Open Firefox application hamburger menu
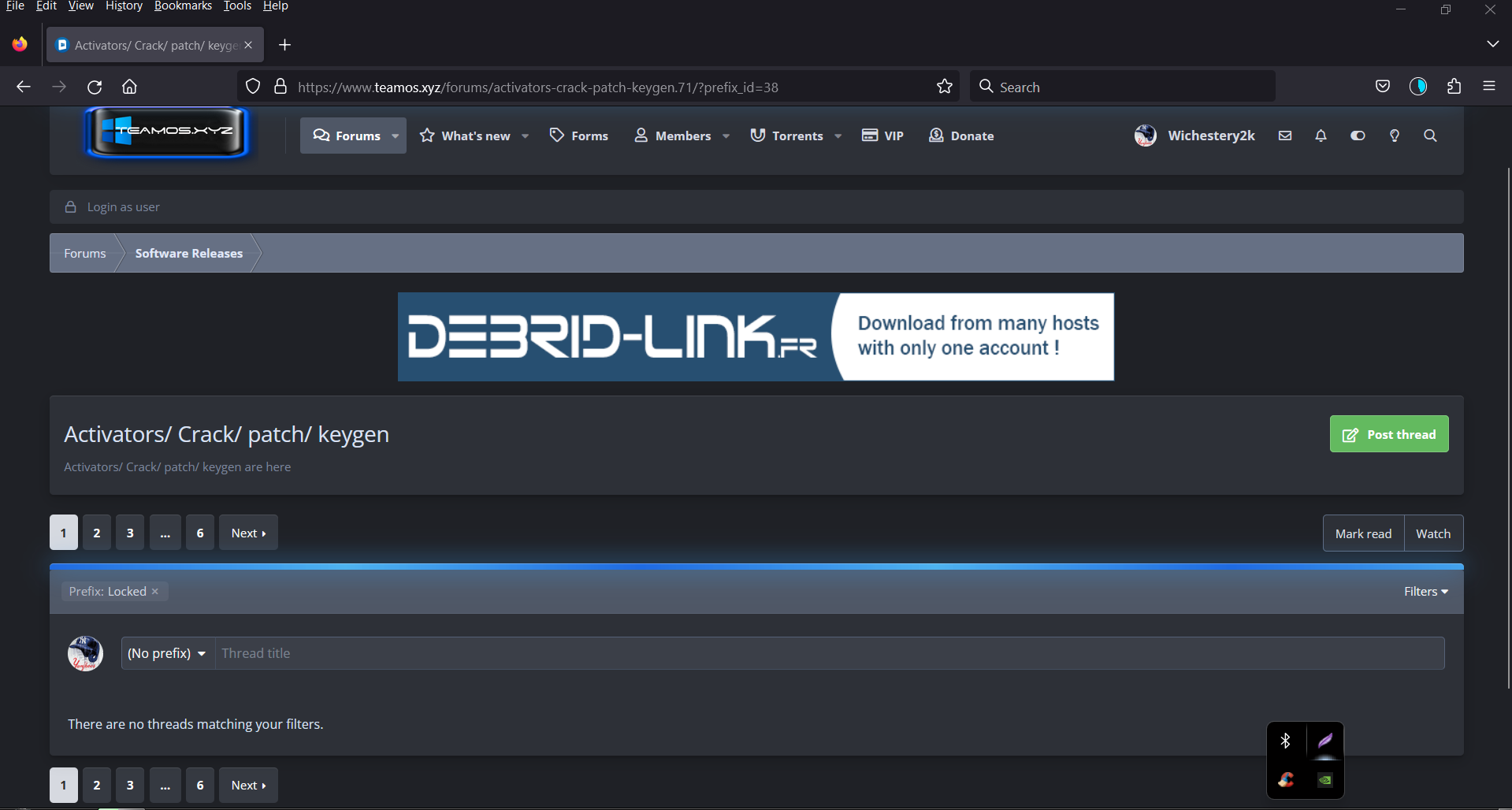The width and height of the screenshot is (1512, 810). click(1489, 87)
